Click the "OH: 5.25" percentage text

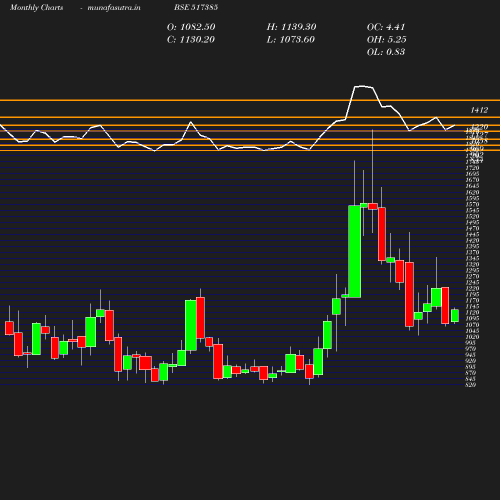[387, 40]
